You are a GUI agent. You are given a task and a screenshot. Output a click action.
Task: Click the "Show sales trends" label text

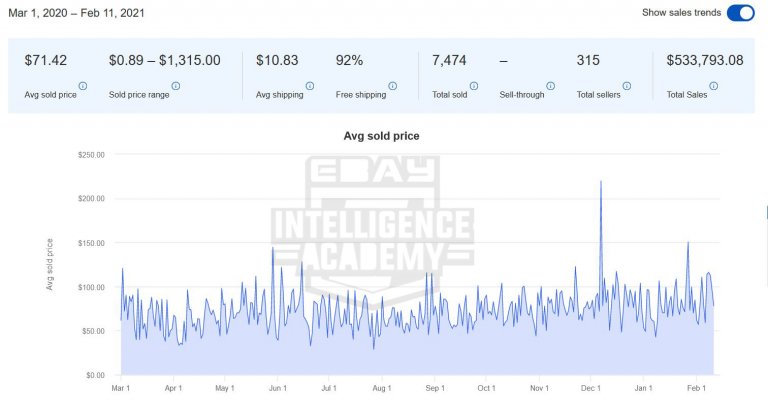point(681,13)
